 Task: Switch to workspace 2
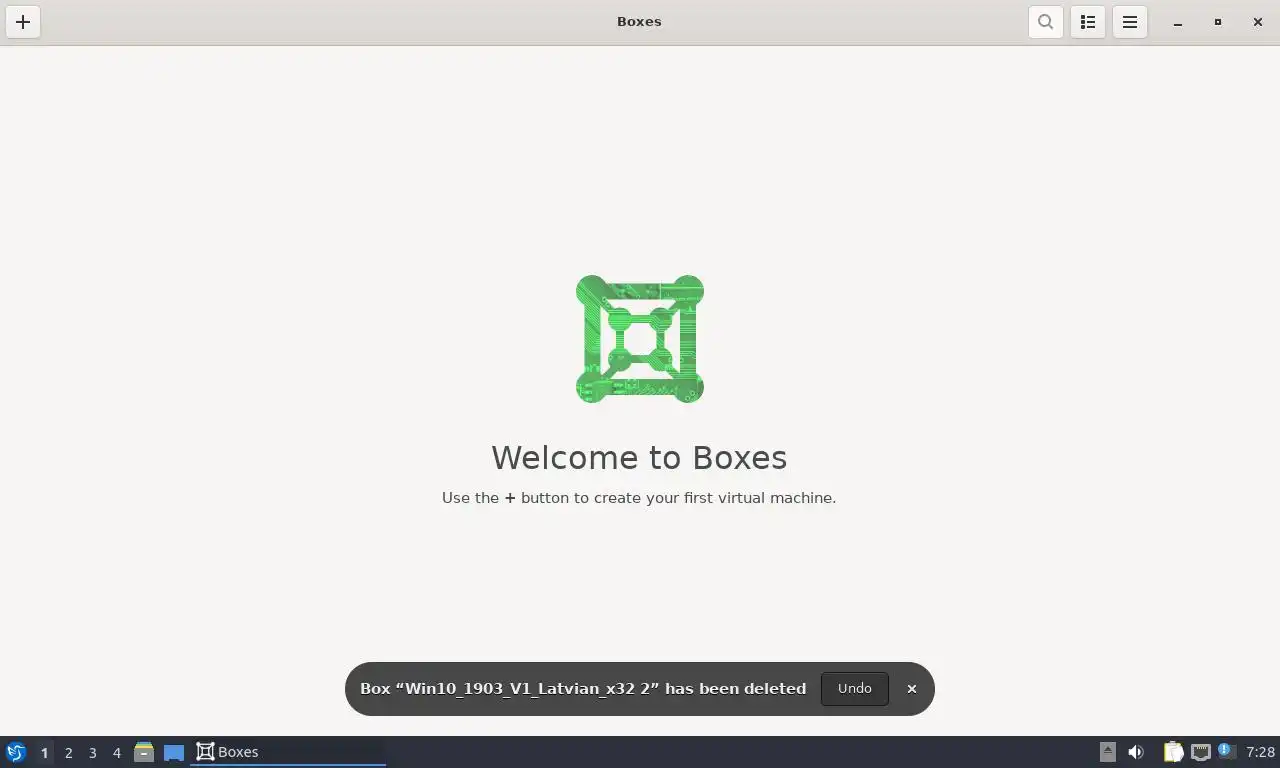68,753
